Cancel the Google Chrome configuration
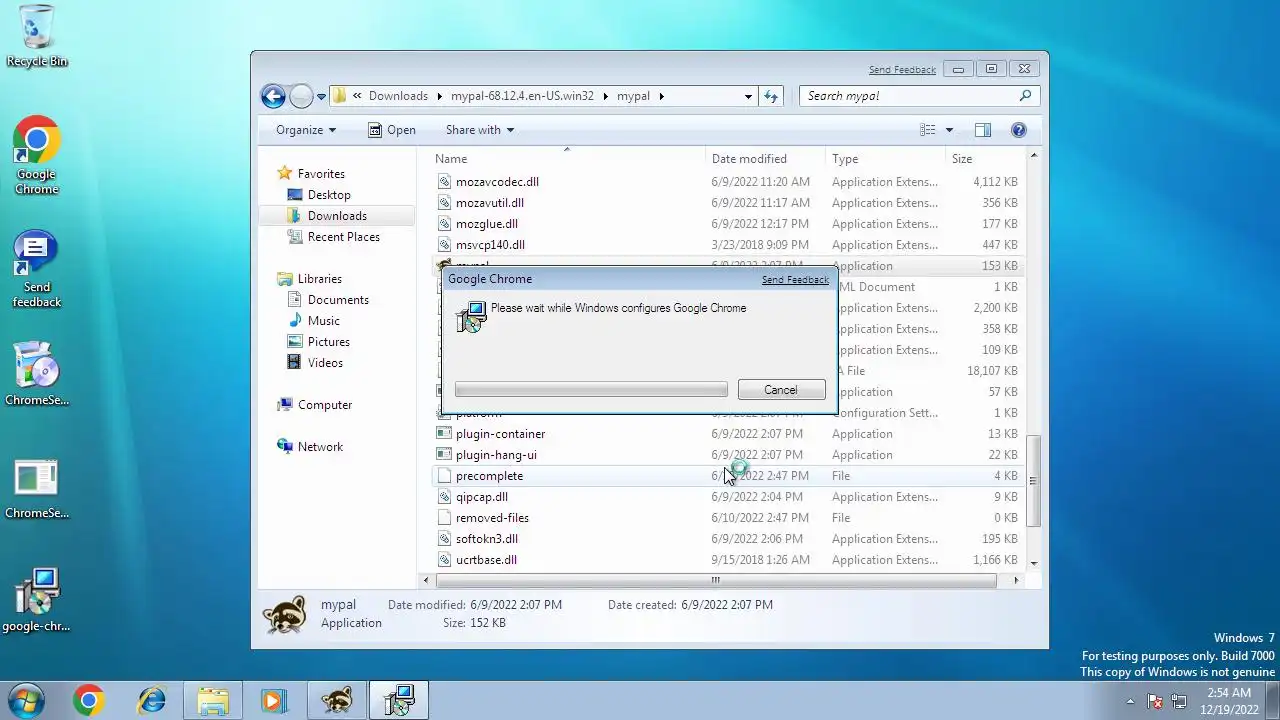This screenshot has height=720, width=1280. [781, 390]
